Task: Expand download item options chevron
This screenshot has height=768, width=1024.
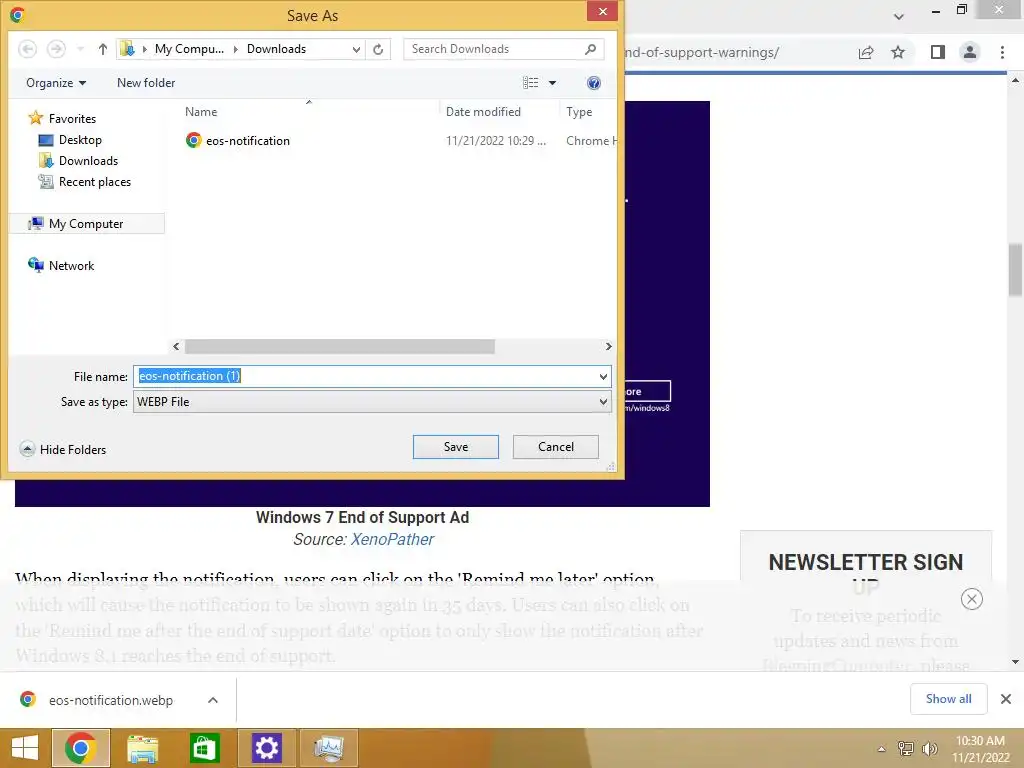Action: point(213,700)
